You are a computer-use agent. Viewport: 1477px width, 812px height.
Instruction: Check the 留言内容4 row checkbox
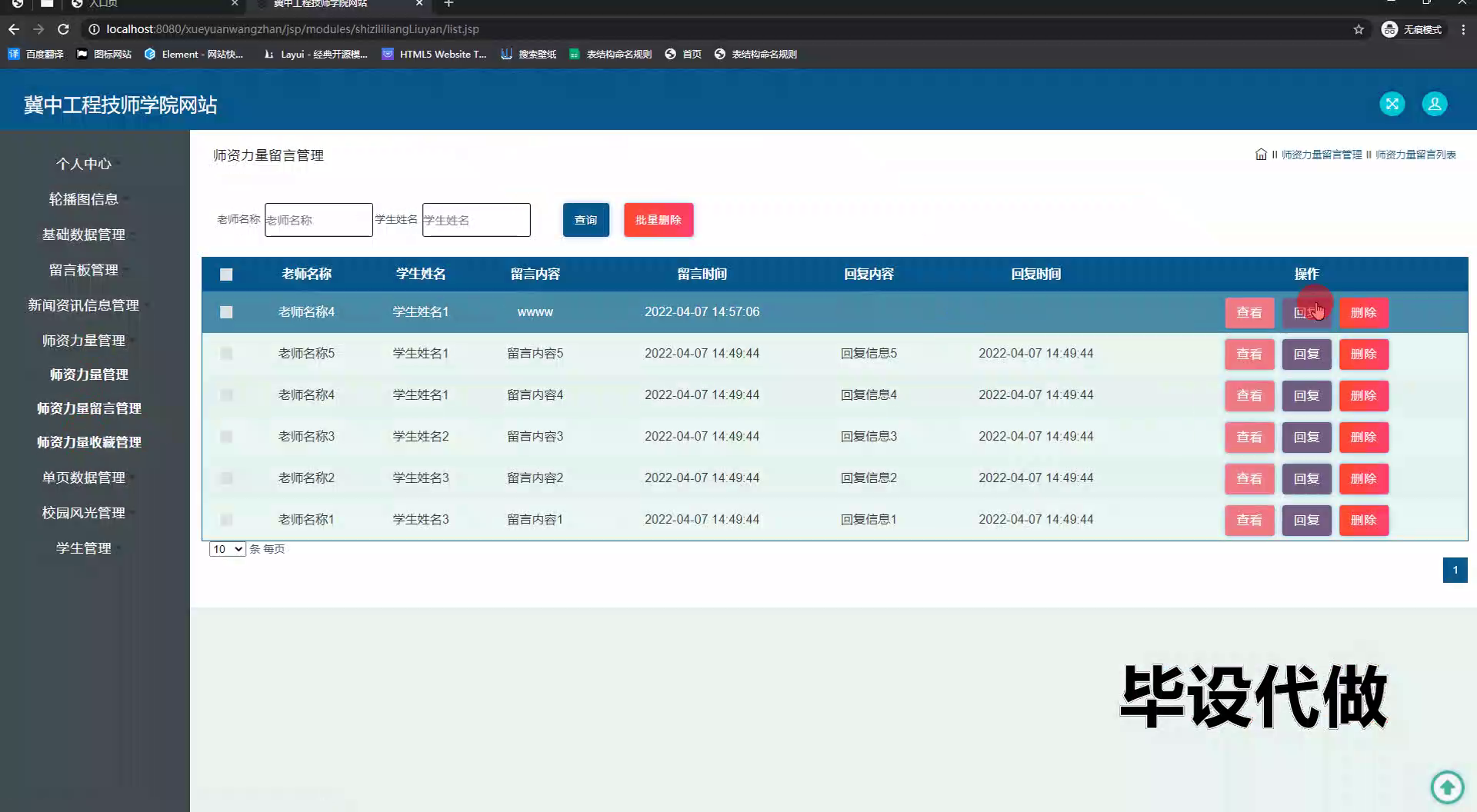(226, 395)
